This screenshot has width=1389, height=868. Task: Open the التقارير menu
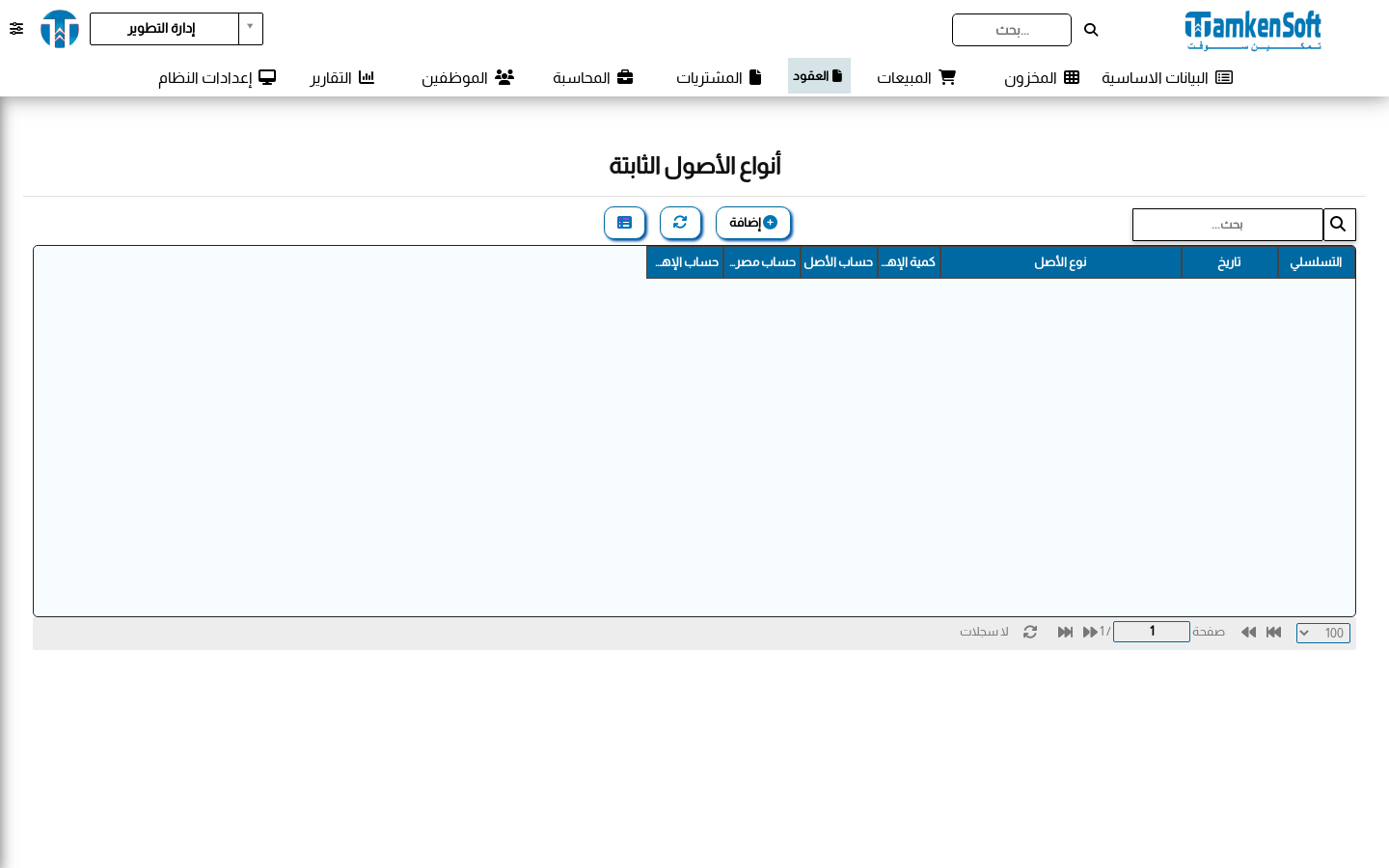point(342,77)
